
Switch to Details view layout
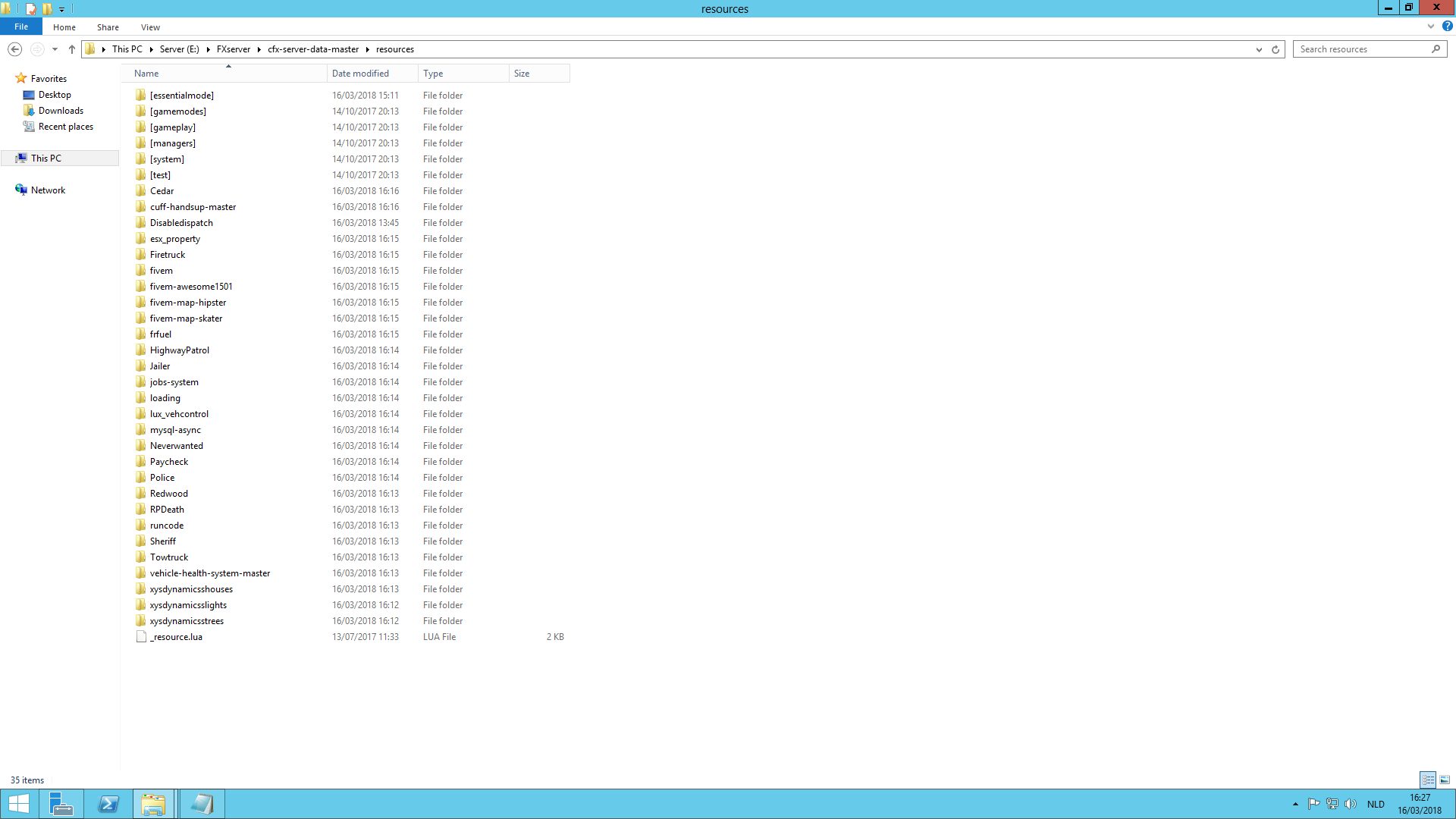click(1428, 780)
